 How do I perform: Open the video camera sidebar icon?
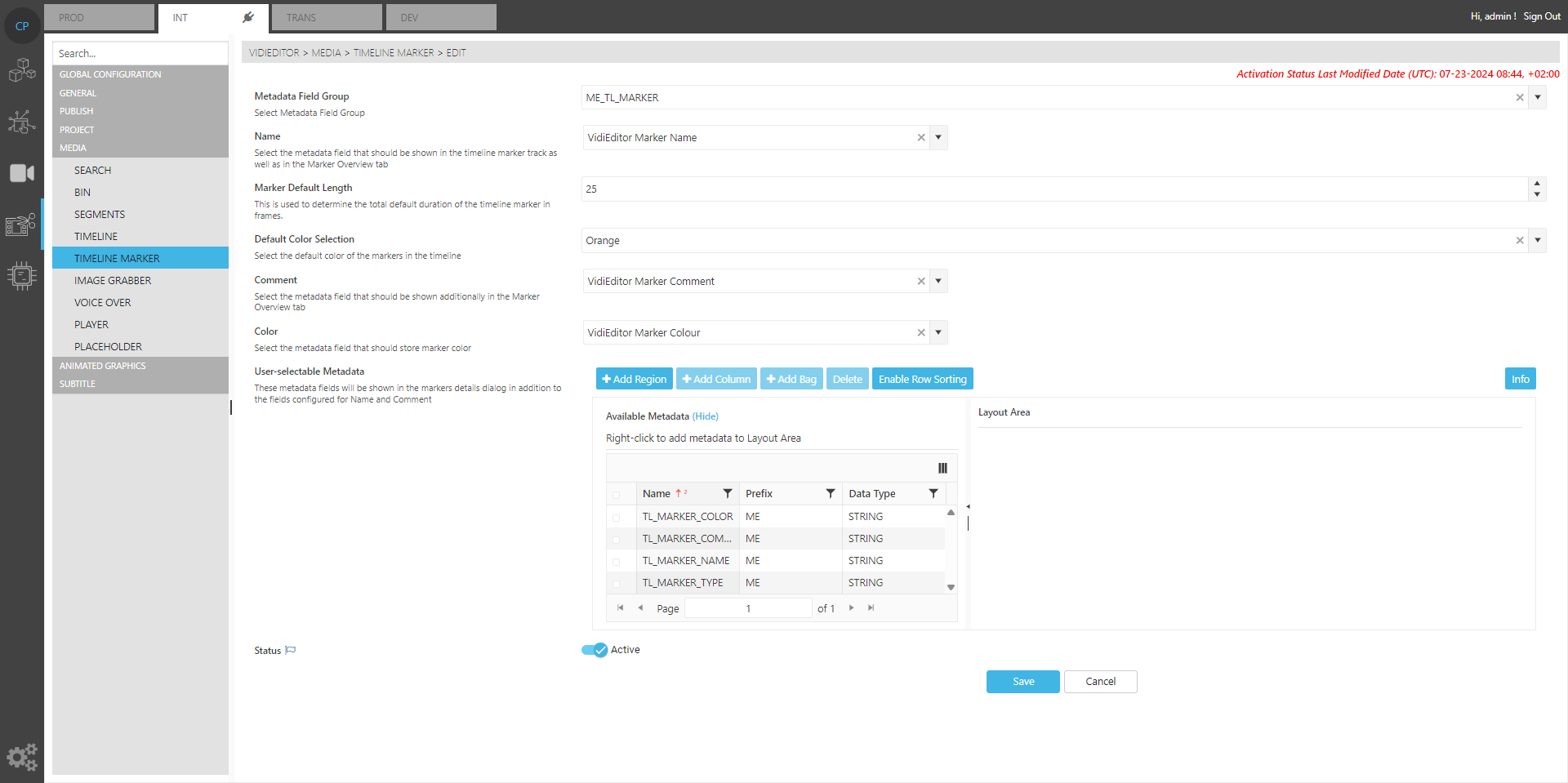point(22,173)
